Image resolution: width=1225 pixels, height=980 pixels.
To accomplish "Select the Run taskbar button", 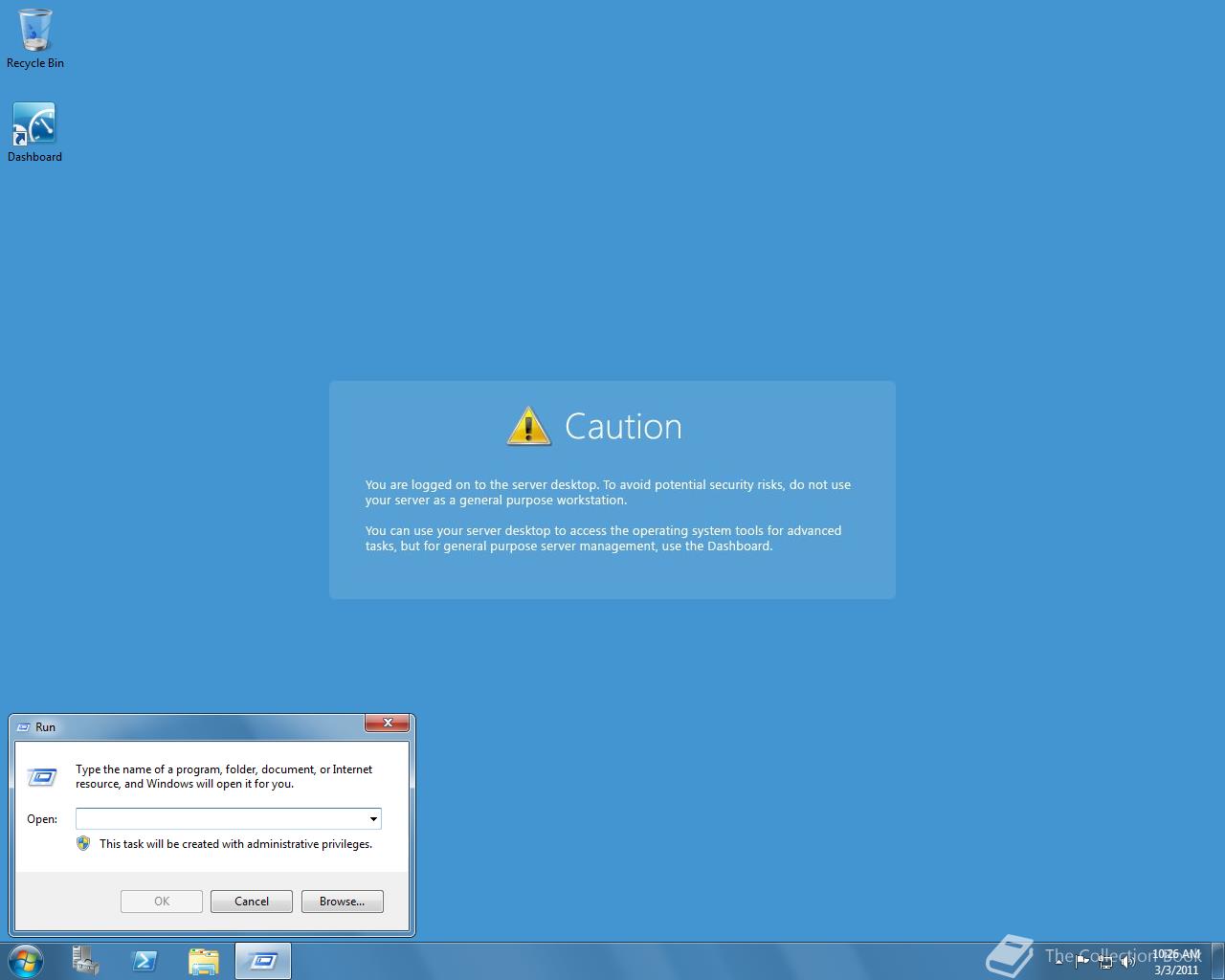I will (262, 961).
